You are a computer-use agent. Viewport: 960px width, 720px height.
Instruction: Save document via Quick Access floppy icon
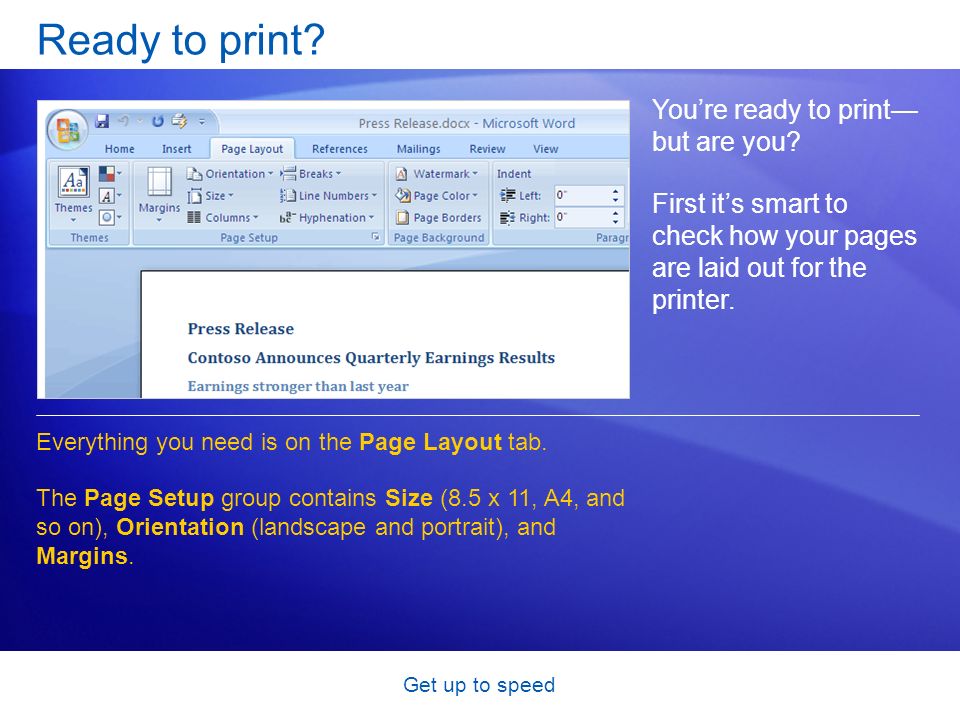click(102, 121)
